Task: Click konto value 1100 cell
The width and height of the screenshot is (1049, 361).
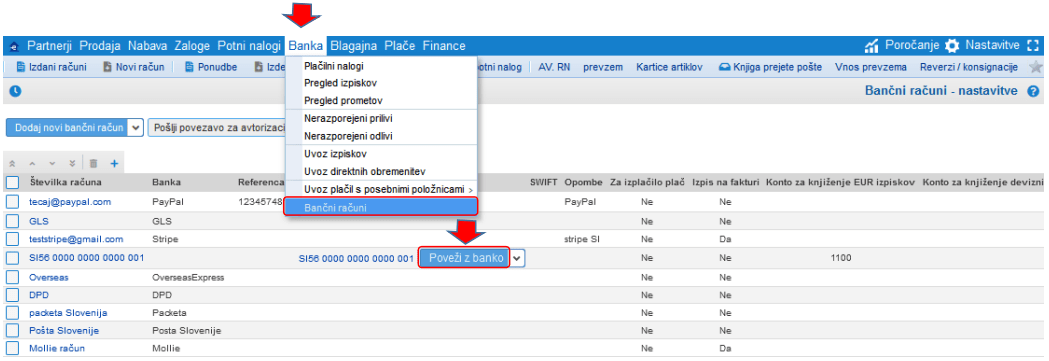Action: 841,258
